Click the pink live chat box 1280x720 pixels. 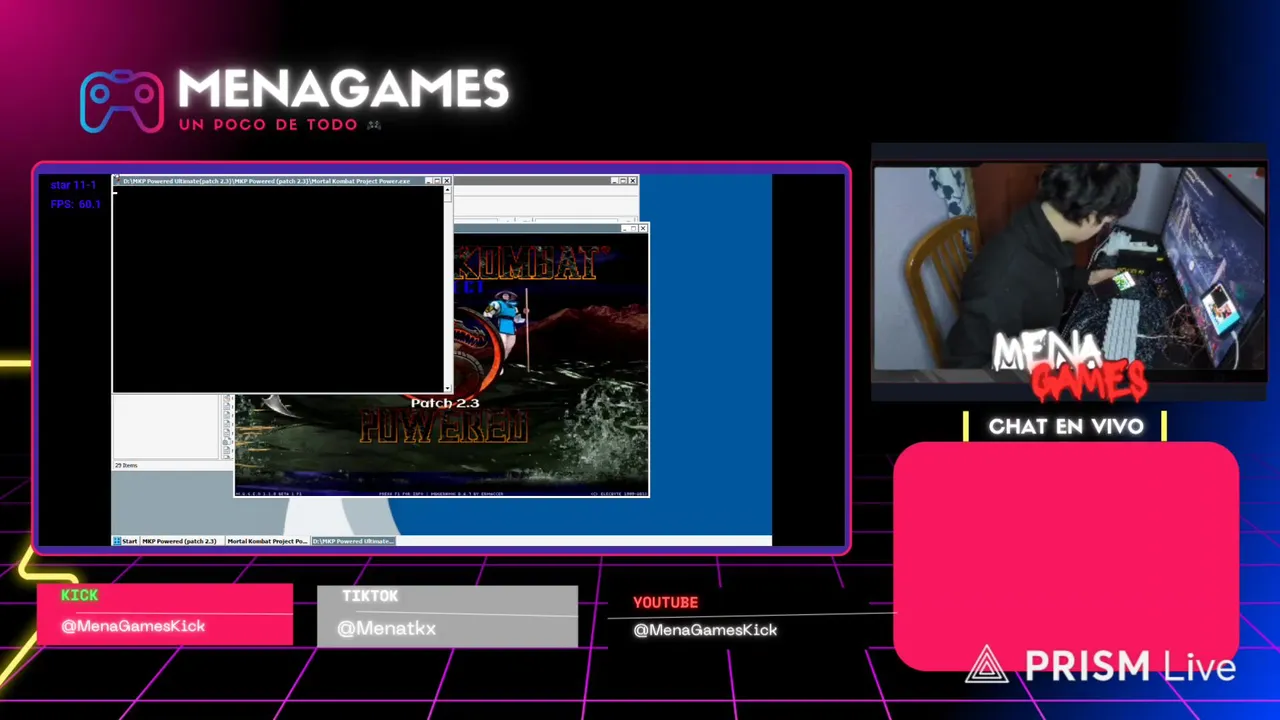(x=1066, y=556)
